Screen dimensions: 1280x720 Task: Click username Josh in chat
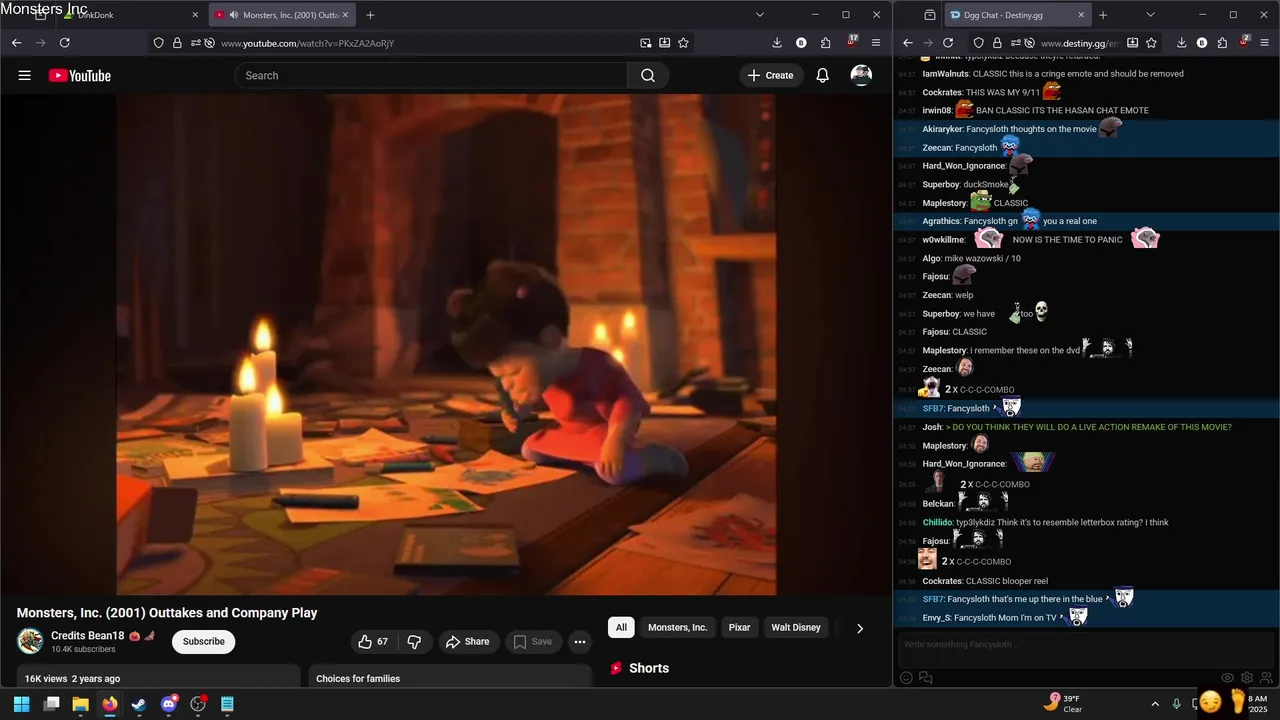(932, 427)
